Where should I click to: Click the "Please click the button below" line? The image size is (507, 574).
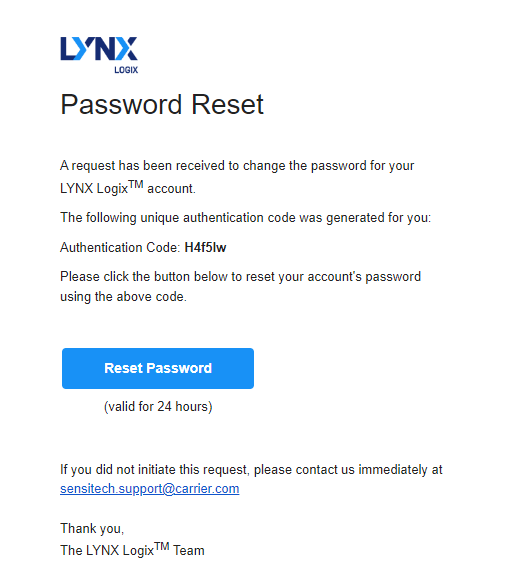point(241,277)
